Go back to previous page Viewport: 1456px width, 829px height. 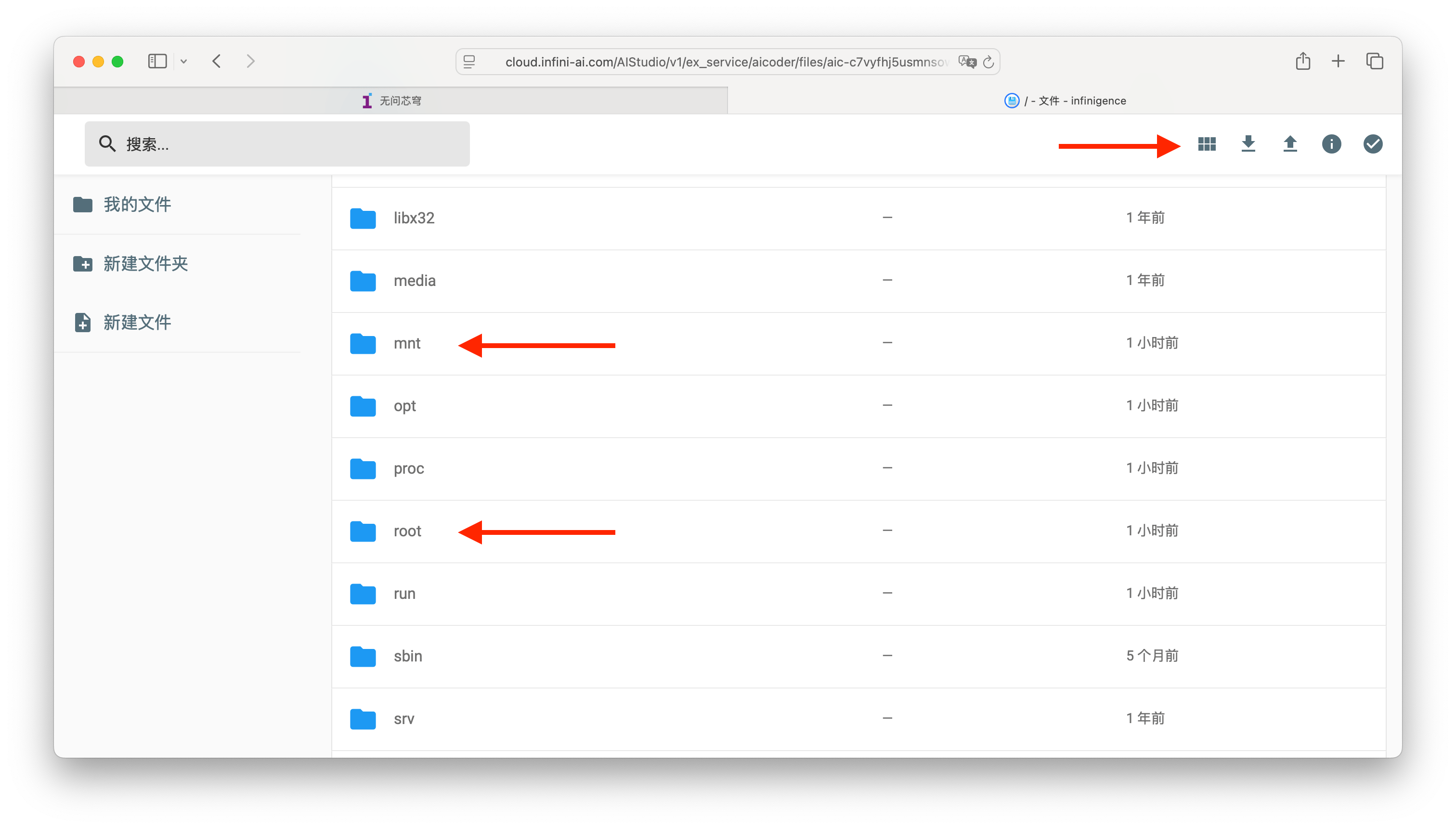pos(217,61)
